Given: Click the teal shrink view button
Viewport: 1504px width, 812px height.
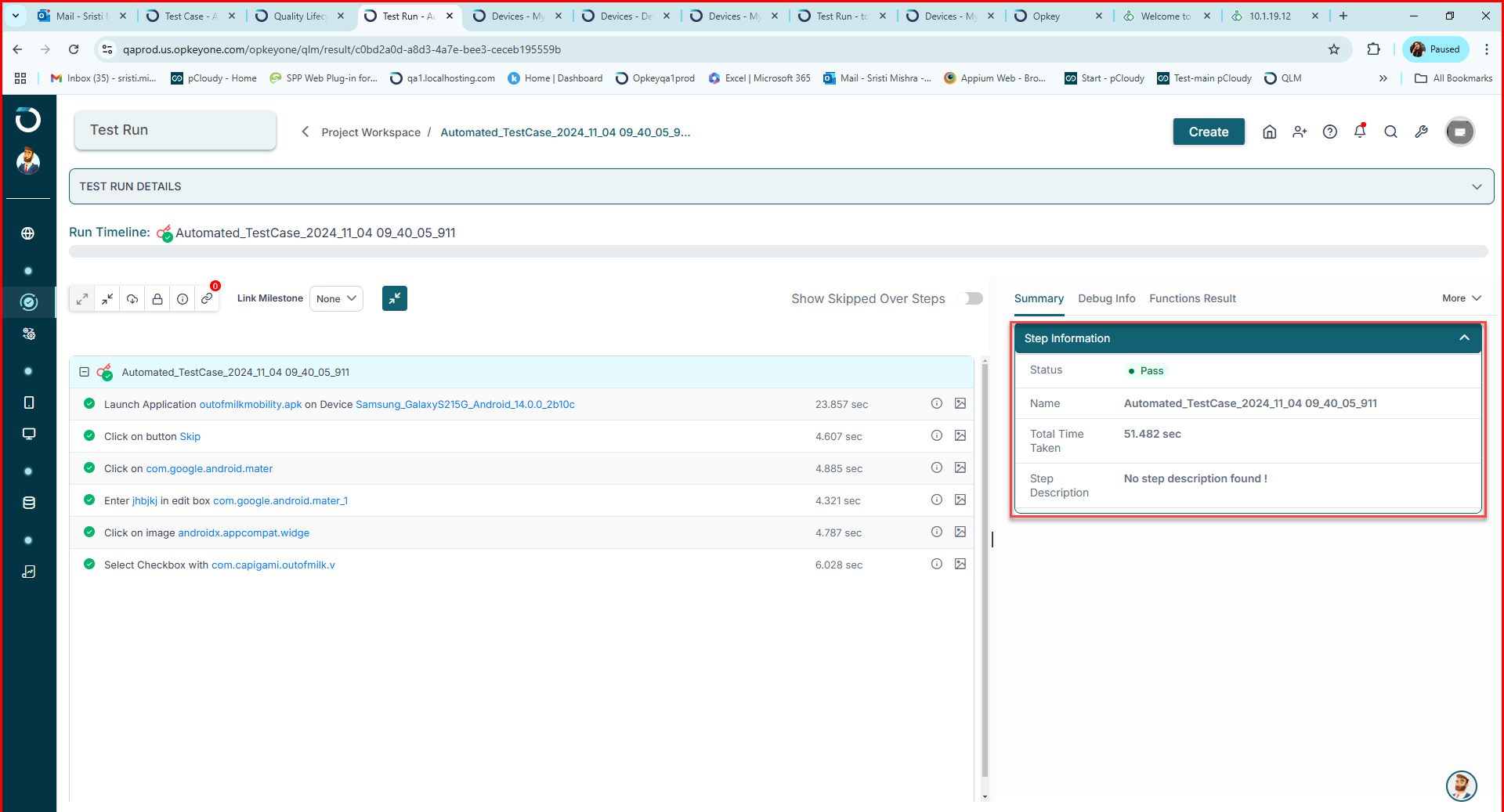Looking at the screenshot, I should (x=395, y=298).
